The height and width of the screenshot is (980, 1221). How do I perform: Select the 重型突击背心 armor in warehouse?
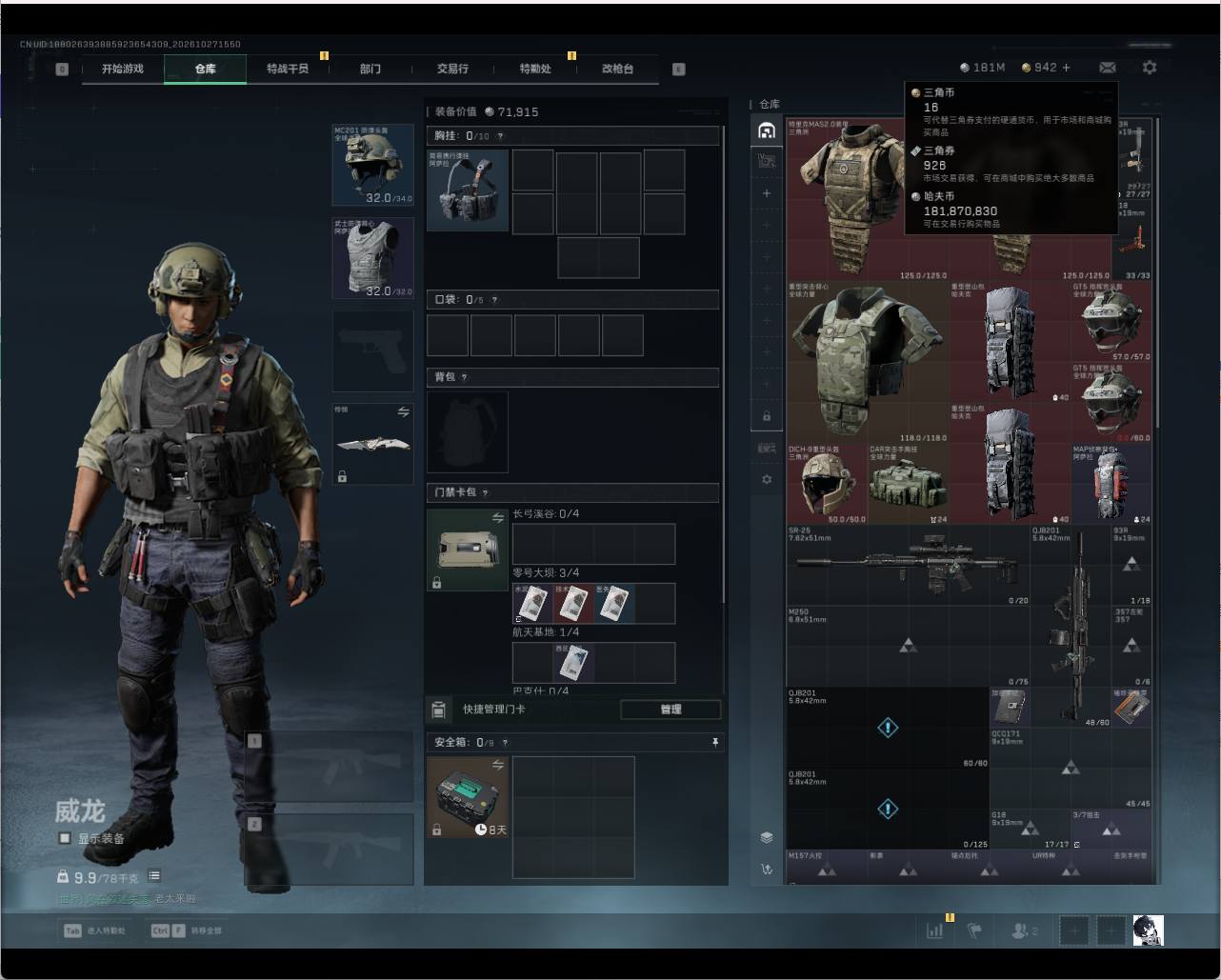(868, 361)
